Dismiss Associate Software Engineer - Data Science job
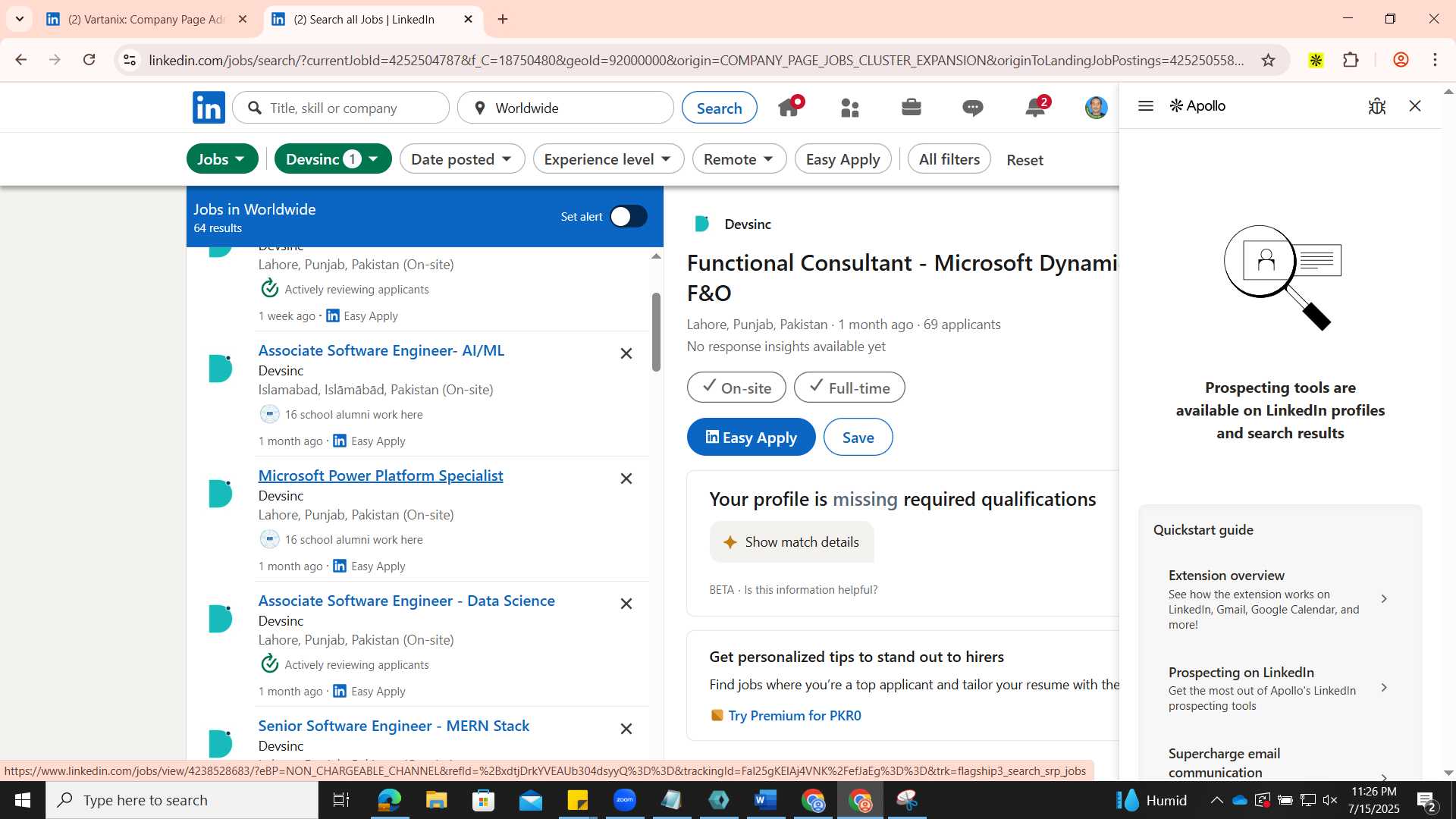Viewport: 1456px width, 819px height. click(626, 604)
